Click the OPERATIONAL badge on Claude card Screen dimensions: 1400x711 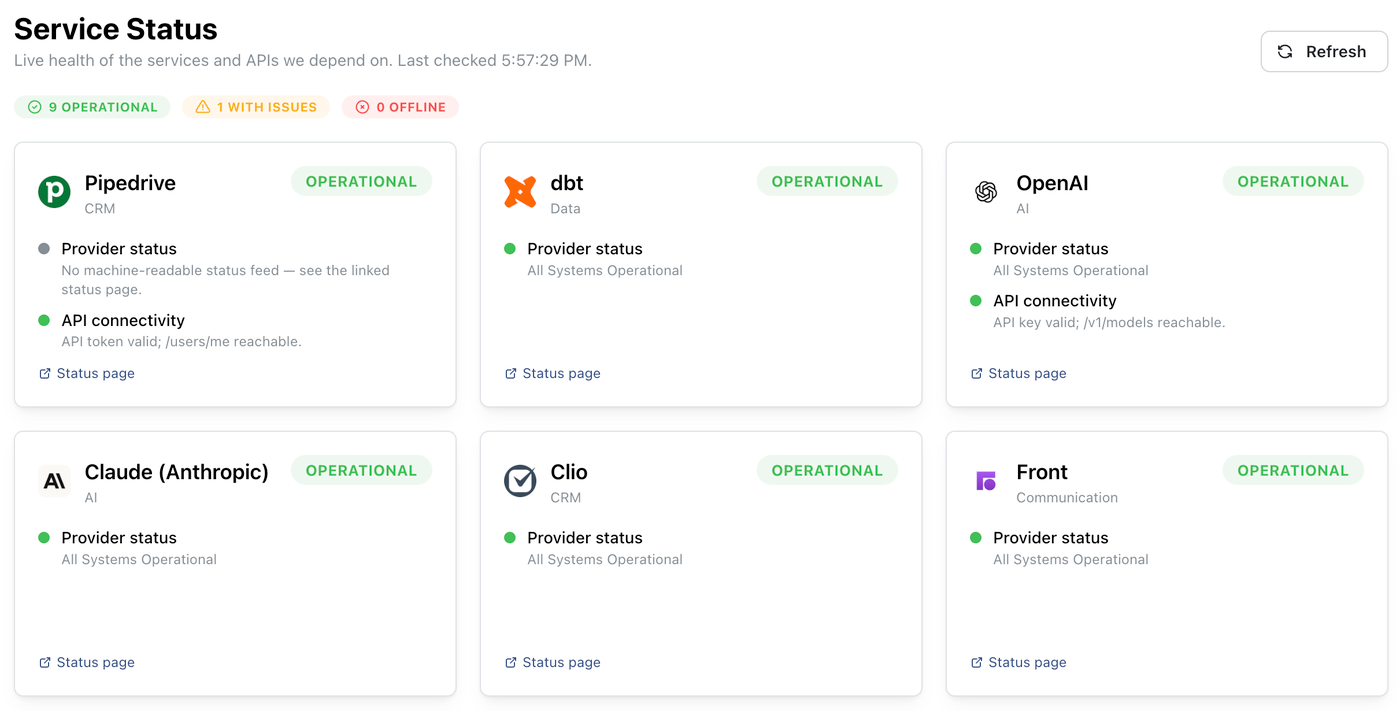click(361, 471)
